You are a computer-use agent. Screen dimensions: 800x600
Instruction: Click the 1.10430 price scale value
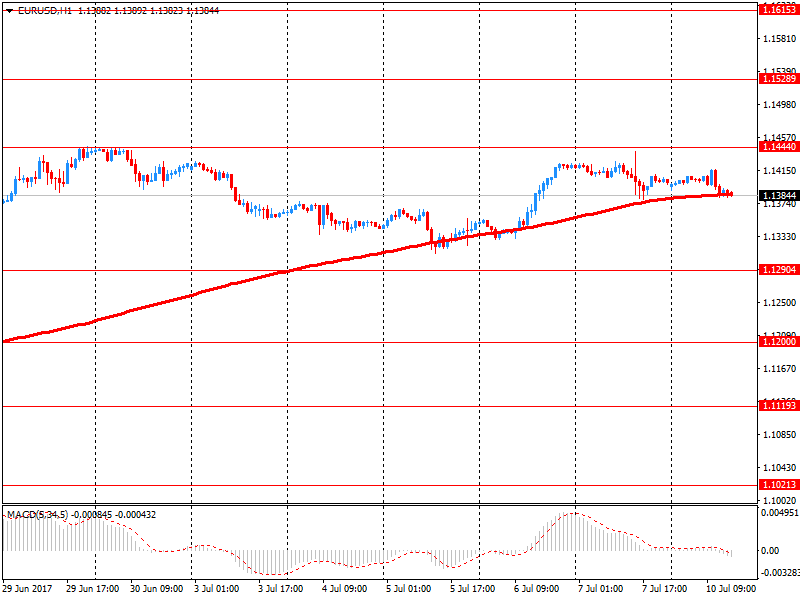pyautogui.click(x=780, y=467)
